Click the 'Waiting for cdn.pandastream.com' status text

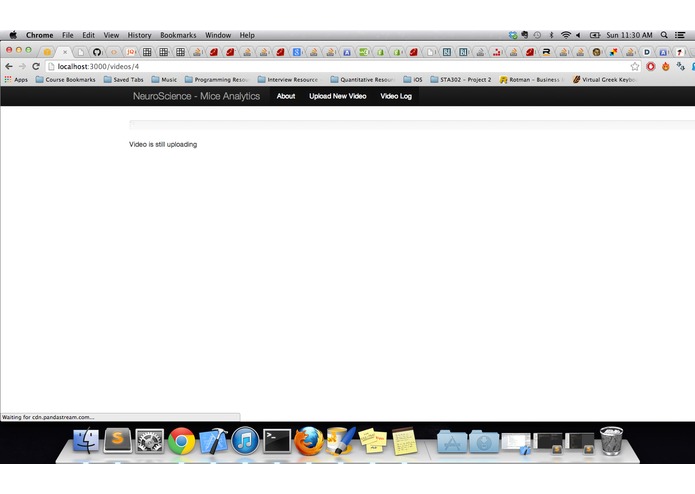pos(48,417)
